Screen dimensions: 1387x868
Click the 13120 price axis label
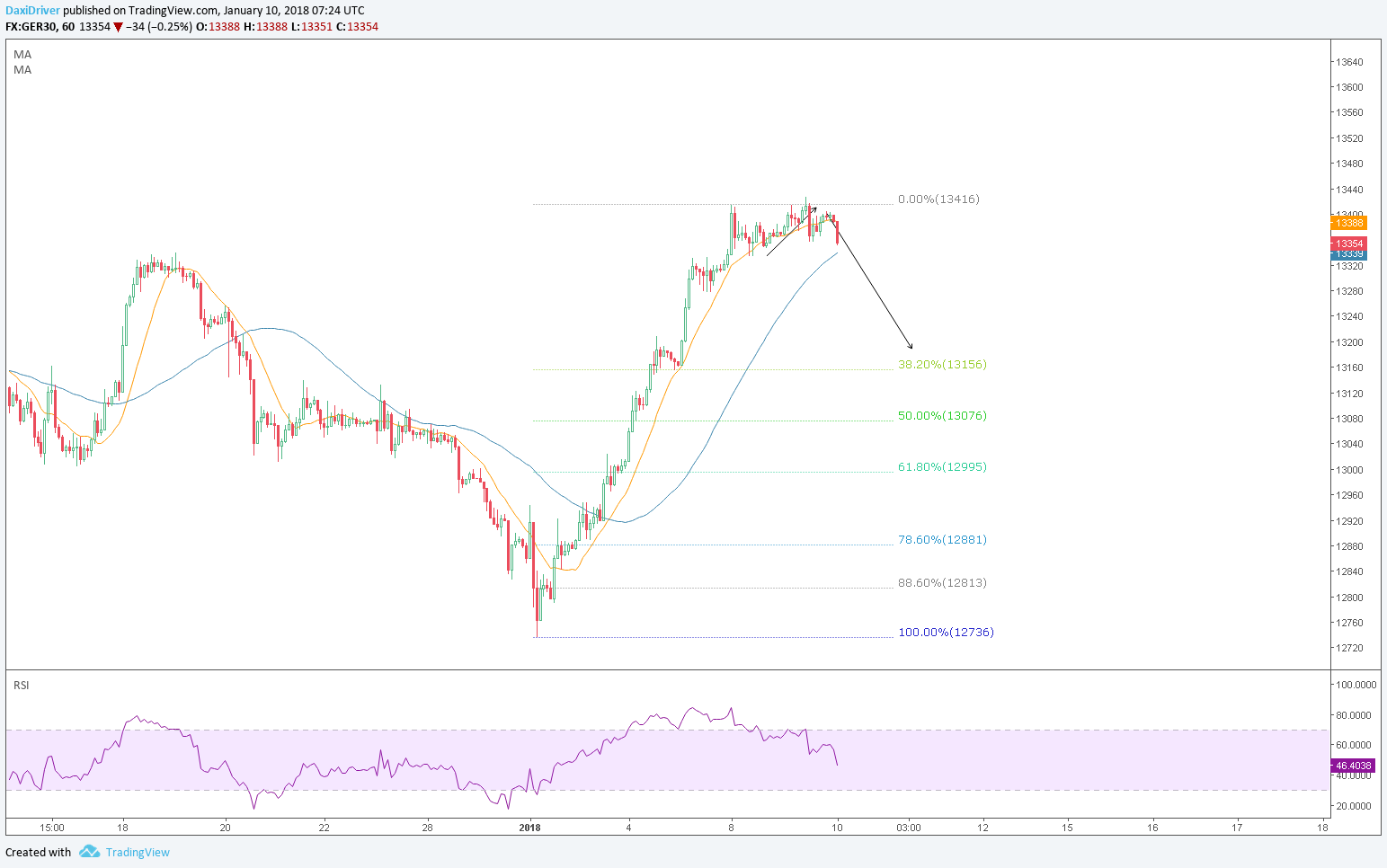click(x=1349, y=394)
